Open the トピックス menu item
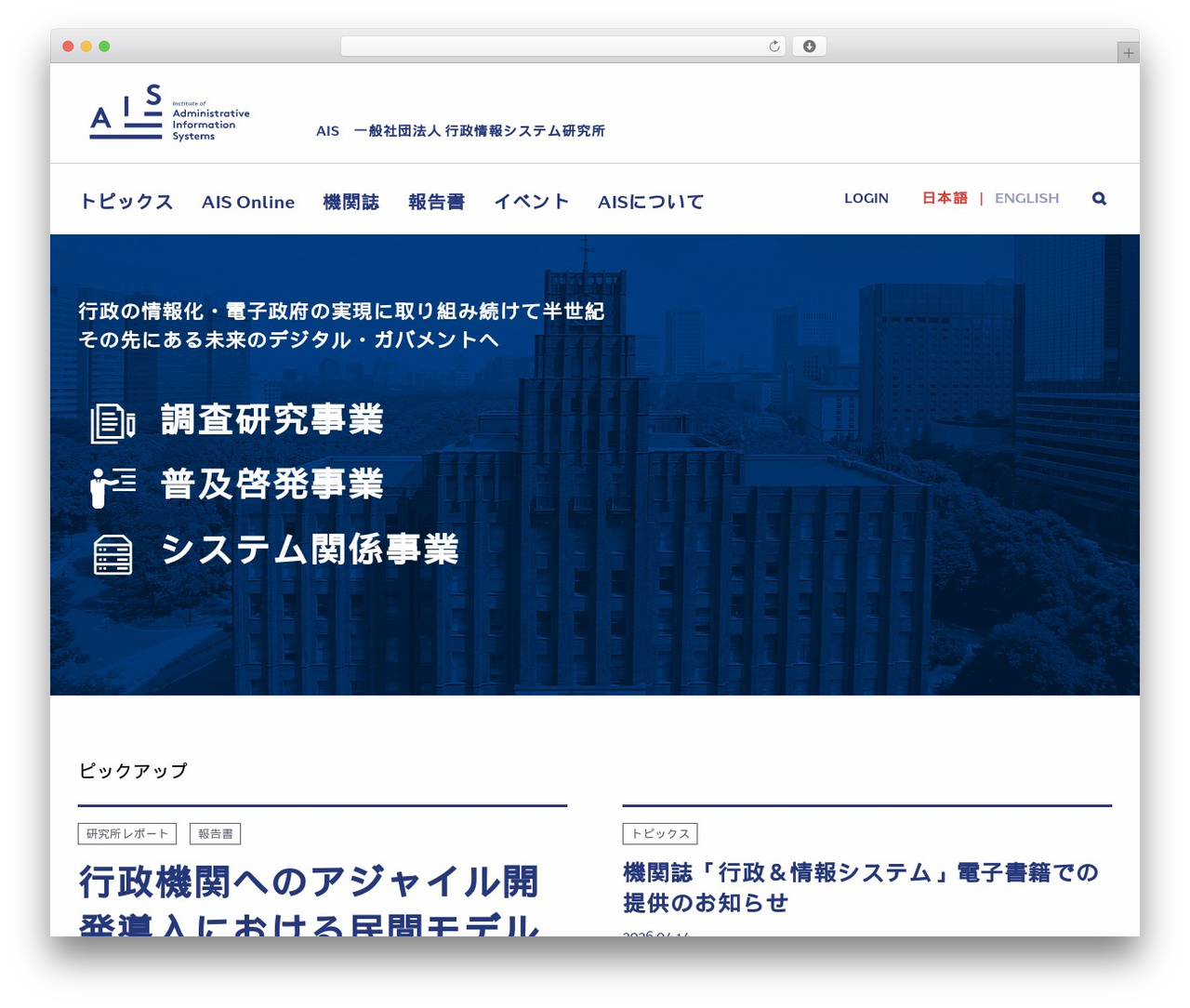Viewport: 1190px width, 1008px height. [x=126, y=202]
